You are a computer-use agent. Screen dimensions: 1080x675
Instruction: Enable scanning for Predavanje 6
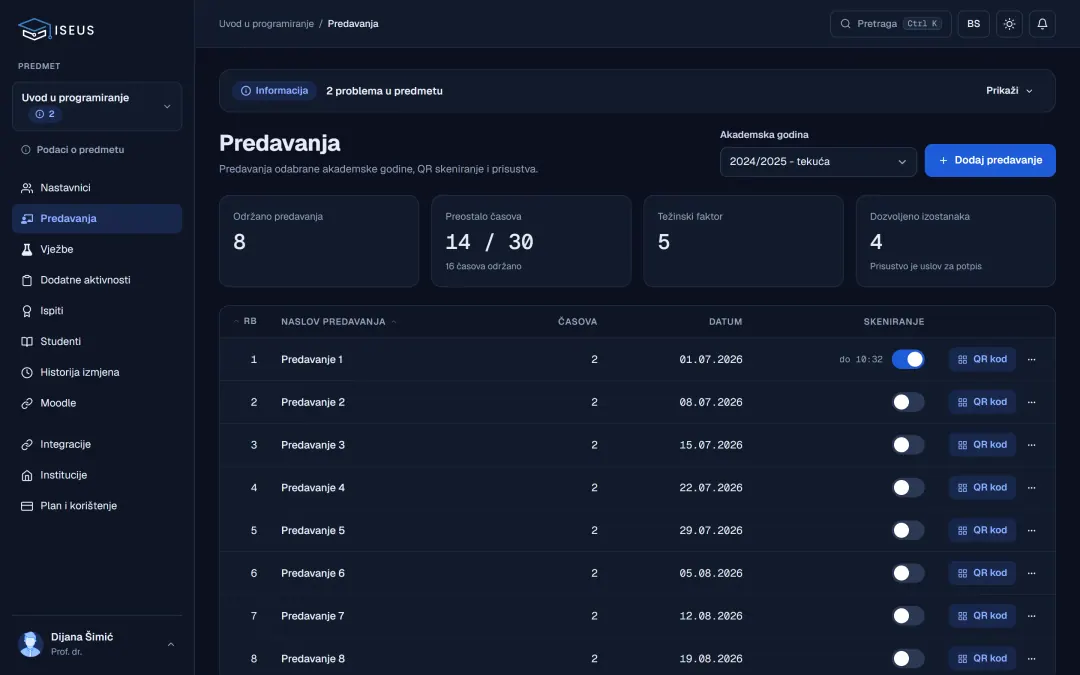908,573
